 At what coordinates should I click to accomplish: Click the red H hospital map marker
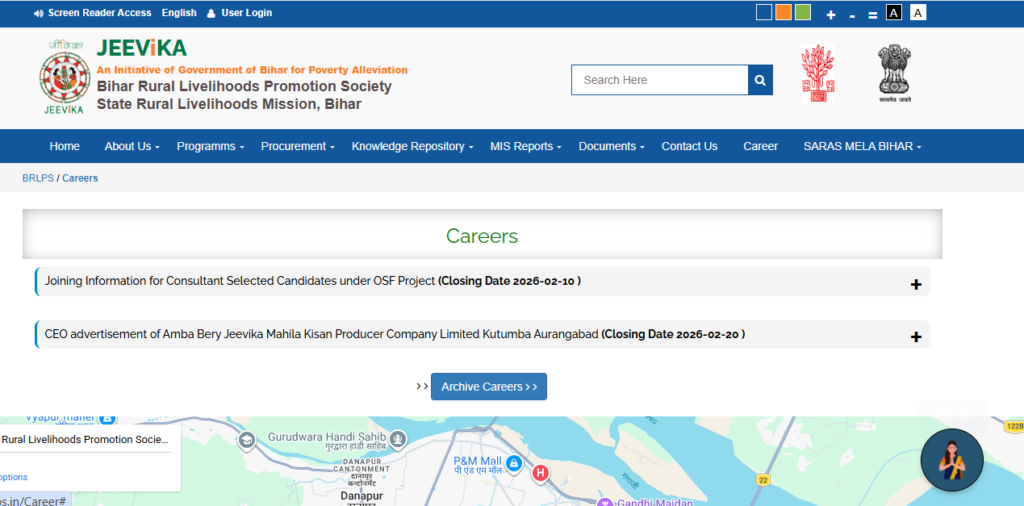(x=540, y=472)
